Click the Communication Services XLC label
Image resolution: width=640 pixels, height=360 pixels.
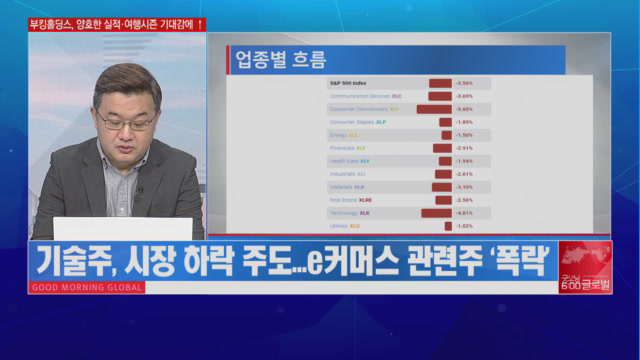[366, 96]
